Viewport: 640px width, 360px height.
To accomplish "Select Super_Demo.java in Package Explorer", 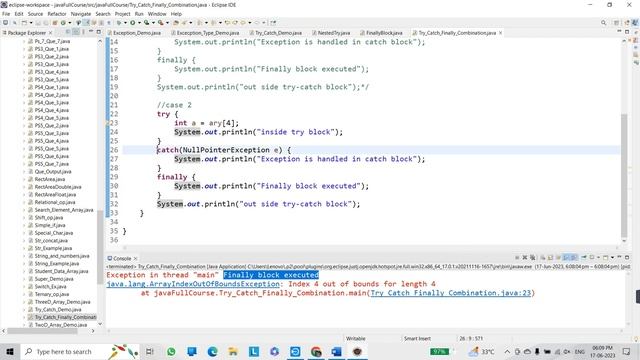I will point(54,279).
